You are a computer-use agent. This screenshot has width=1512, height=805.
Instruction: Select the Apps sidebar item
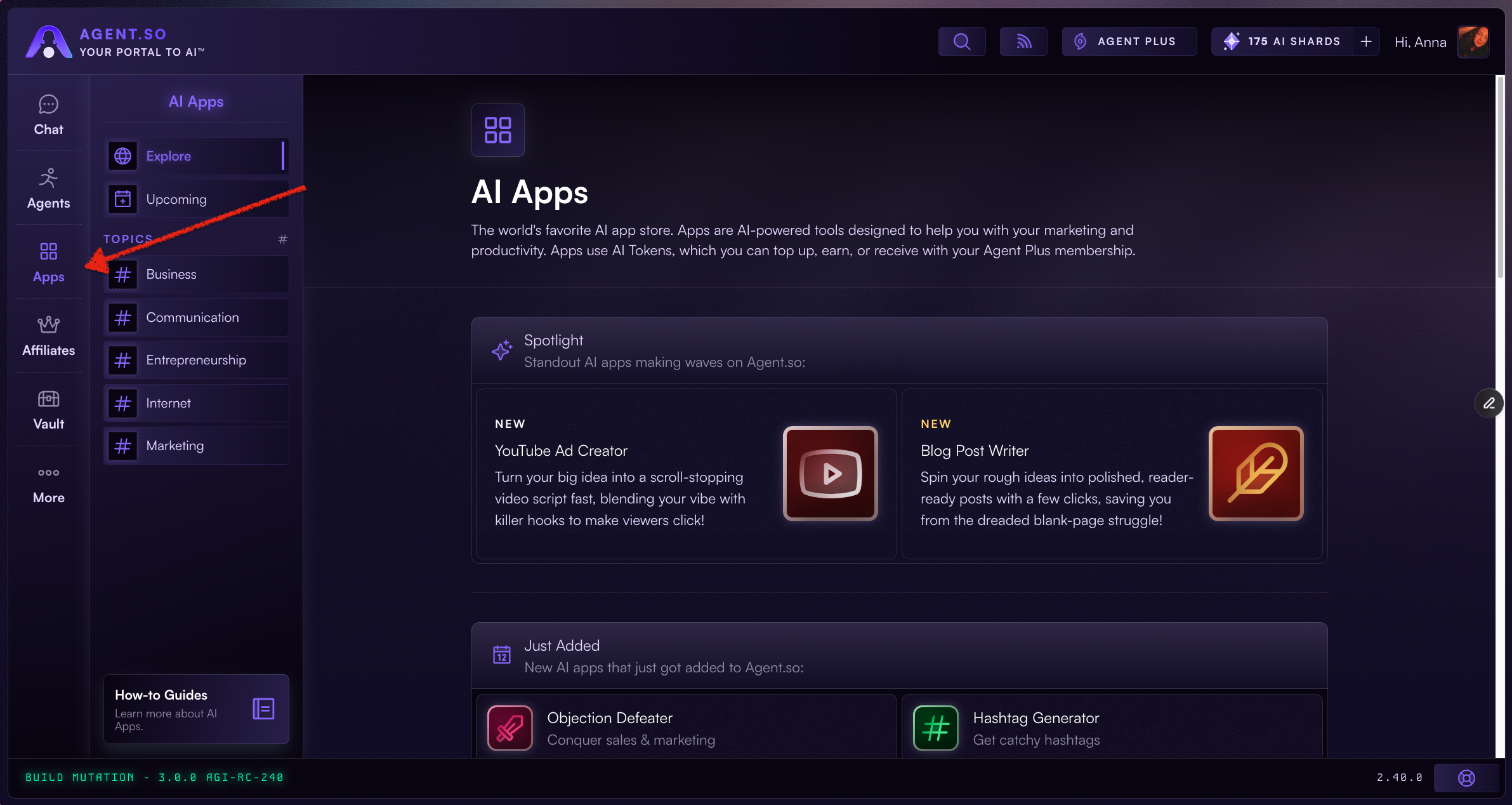tap(48, 262)
